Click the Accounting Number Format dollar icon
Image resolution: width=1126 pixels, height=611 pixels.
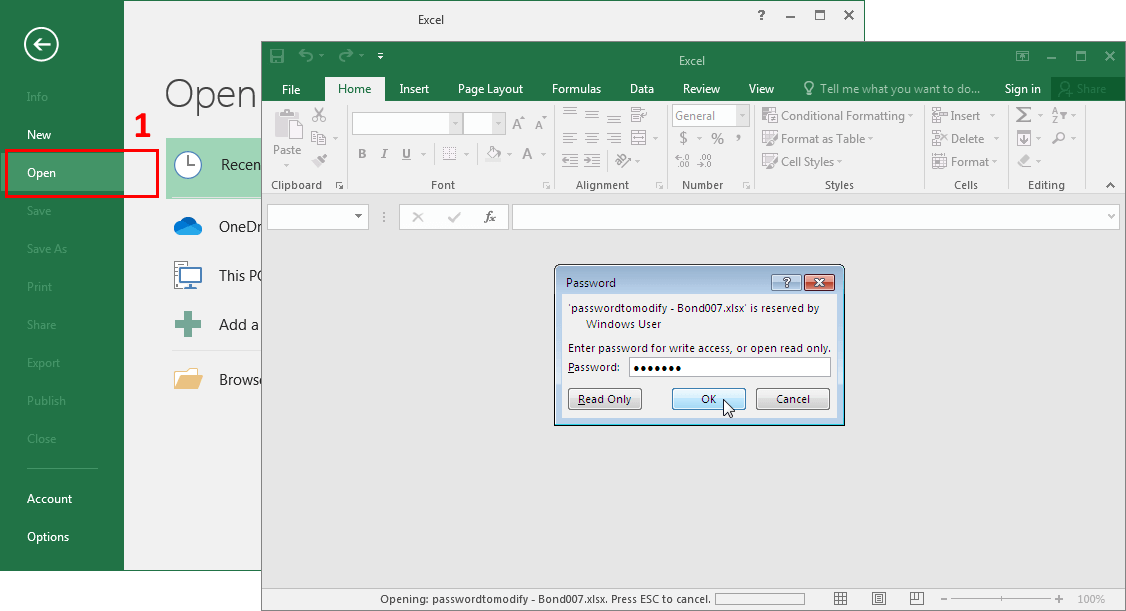click(x=683, y=138)
